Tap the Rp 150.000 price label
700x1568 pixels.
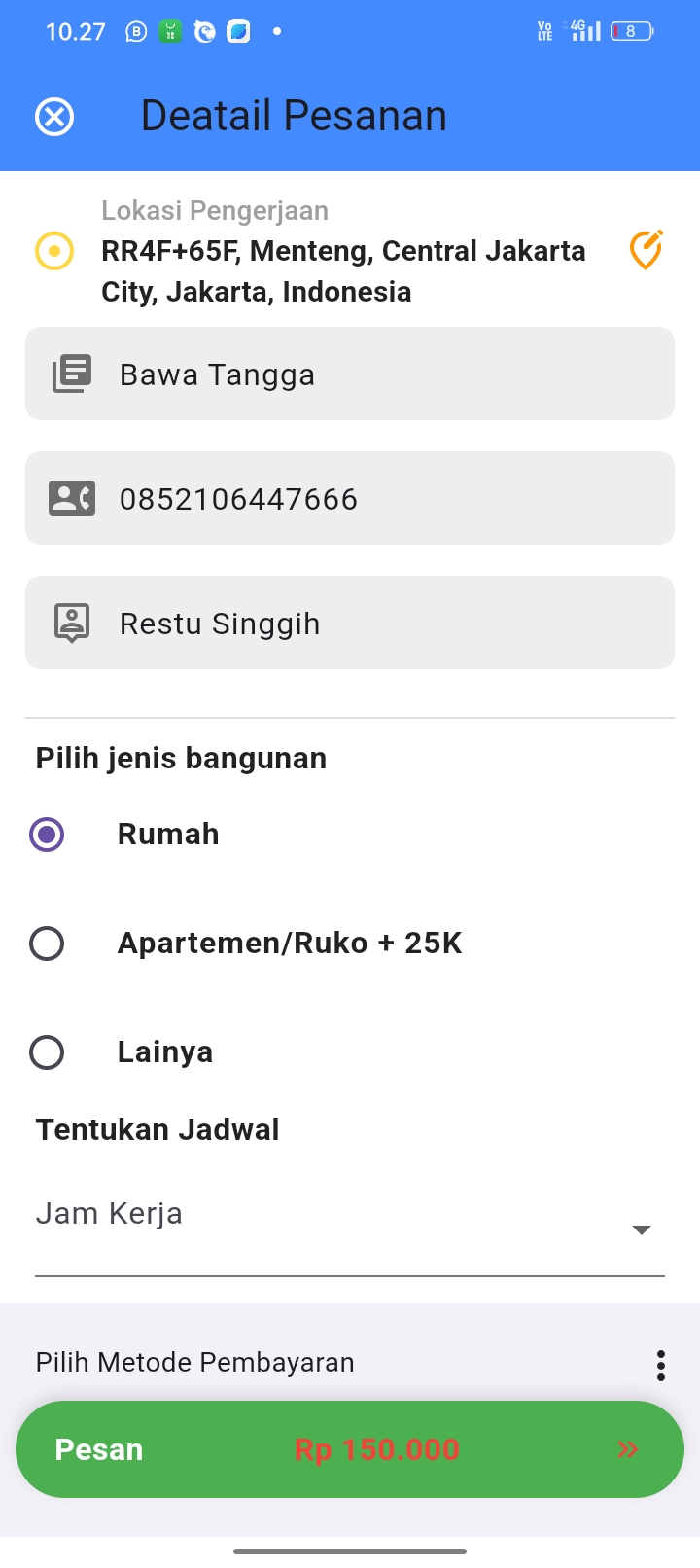tap(377, 1449)
